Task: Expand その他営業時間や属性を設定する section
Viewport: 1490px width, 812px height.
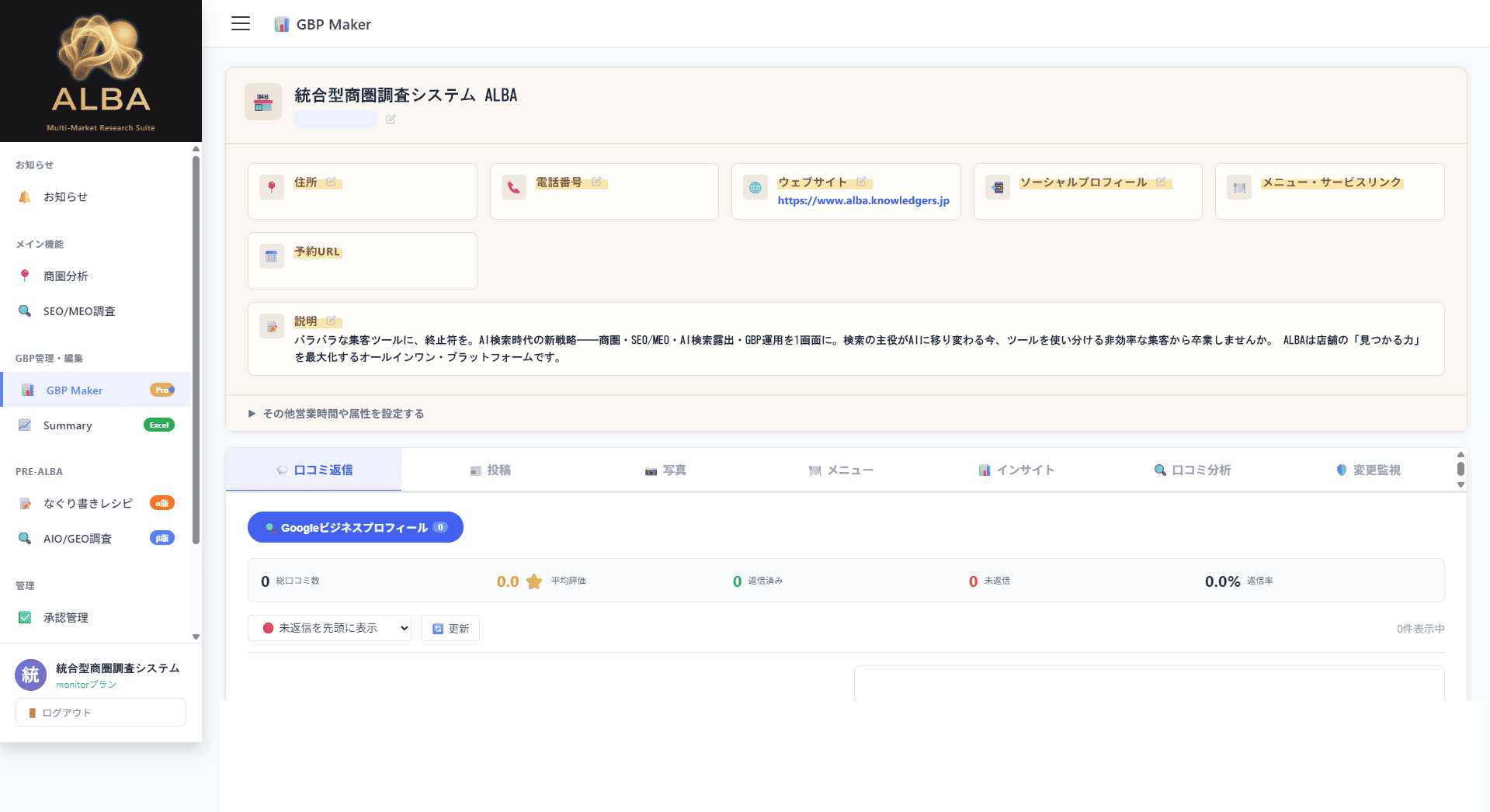Action: (x=336, y=414)
